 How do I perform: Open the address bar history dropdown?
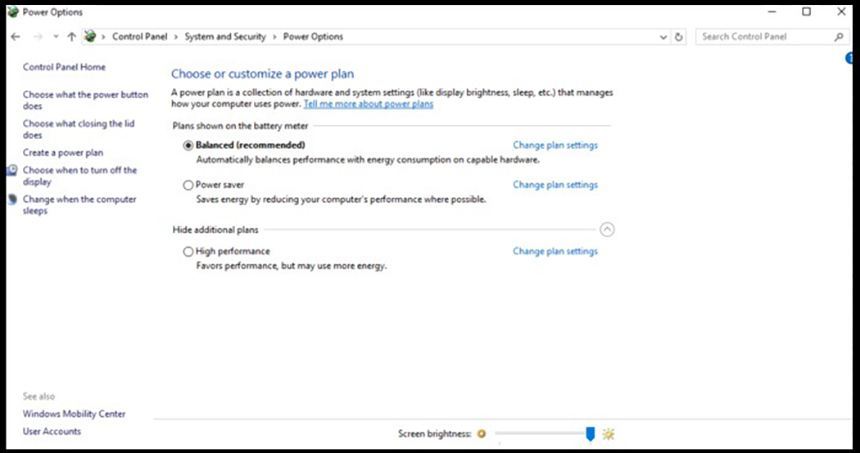point(664,37)
